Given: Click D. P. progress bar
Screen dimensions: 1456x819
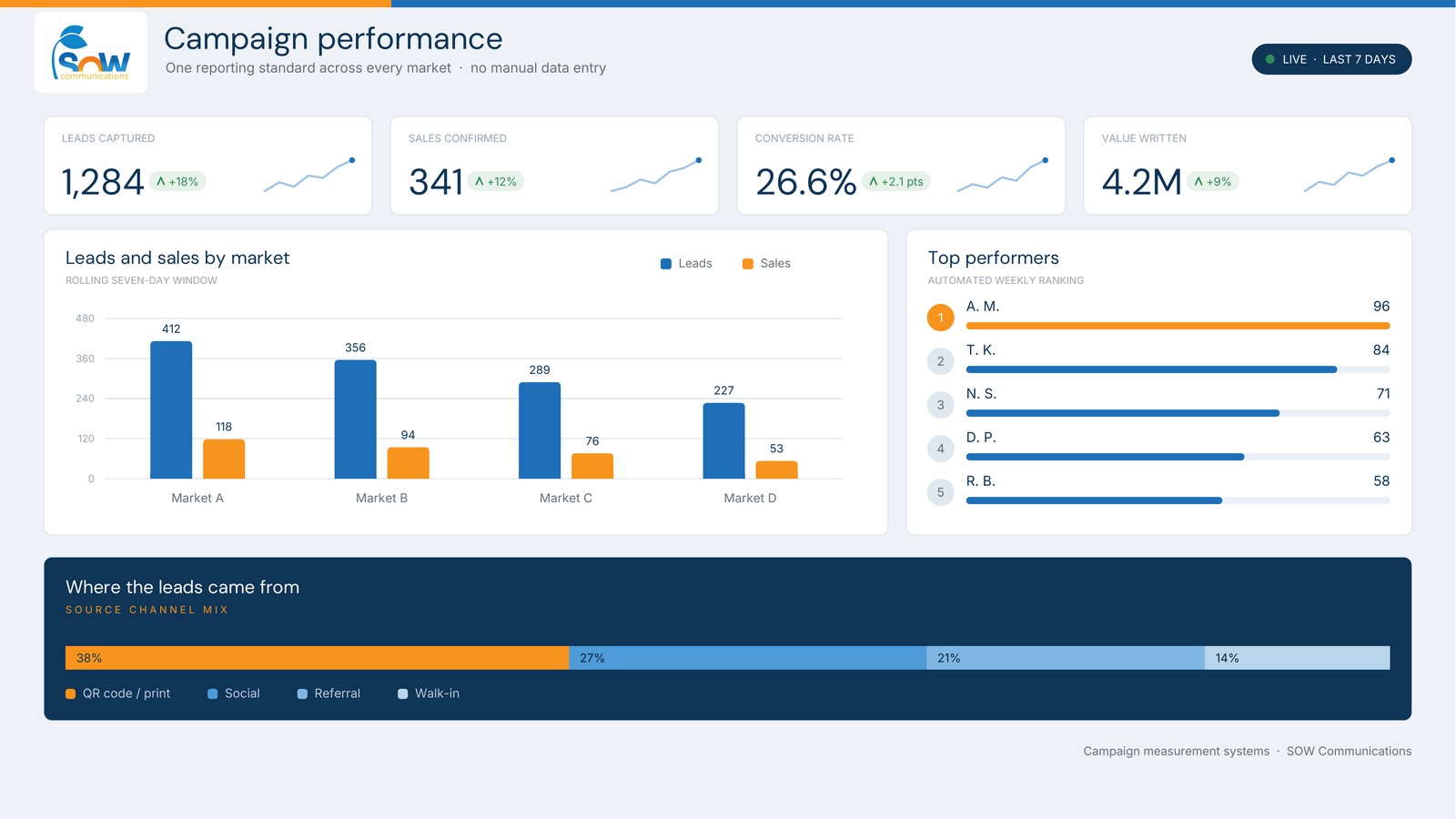Looking at the screenshot, I should click(1178, 457).
